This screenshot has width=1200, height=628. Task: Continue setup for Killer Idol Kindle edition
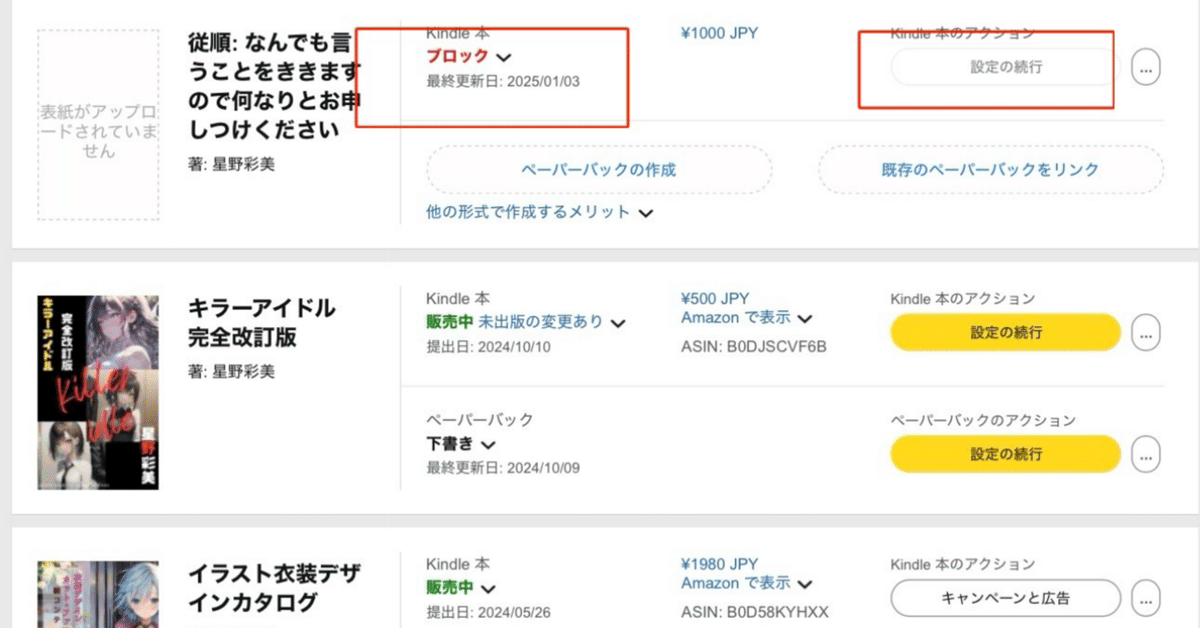click(x=1005, y=332)
